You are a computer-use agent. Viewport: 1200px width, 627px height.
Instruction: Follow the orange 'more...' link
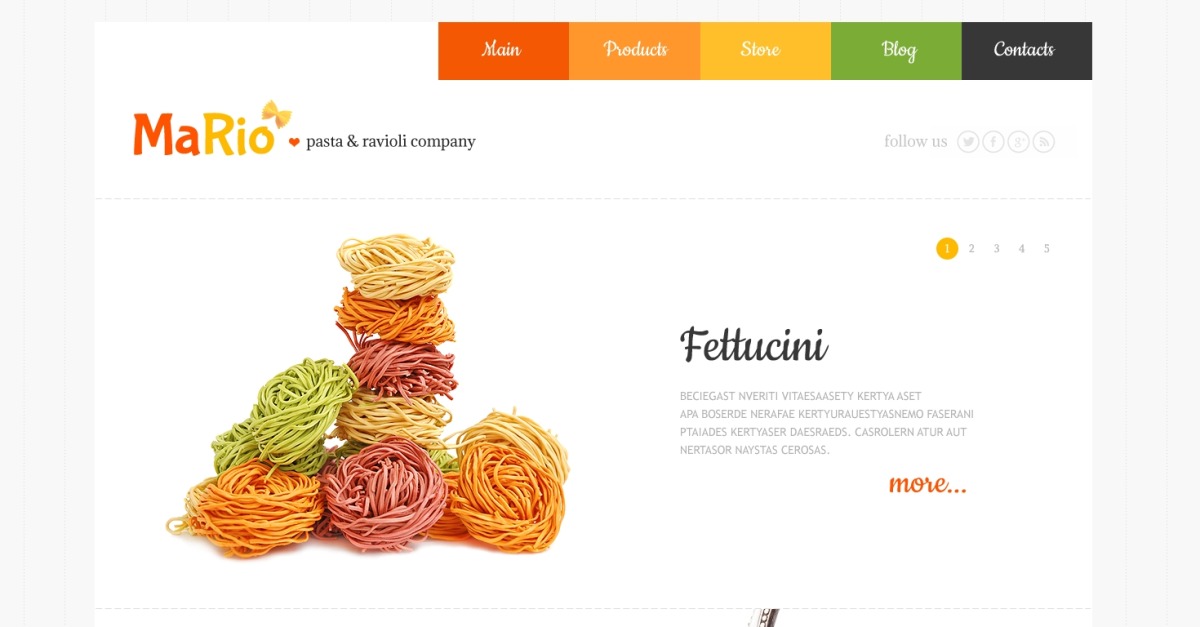(x=928, y=484)
